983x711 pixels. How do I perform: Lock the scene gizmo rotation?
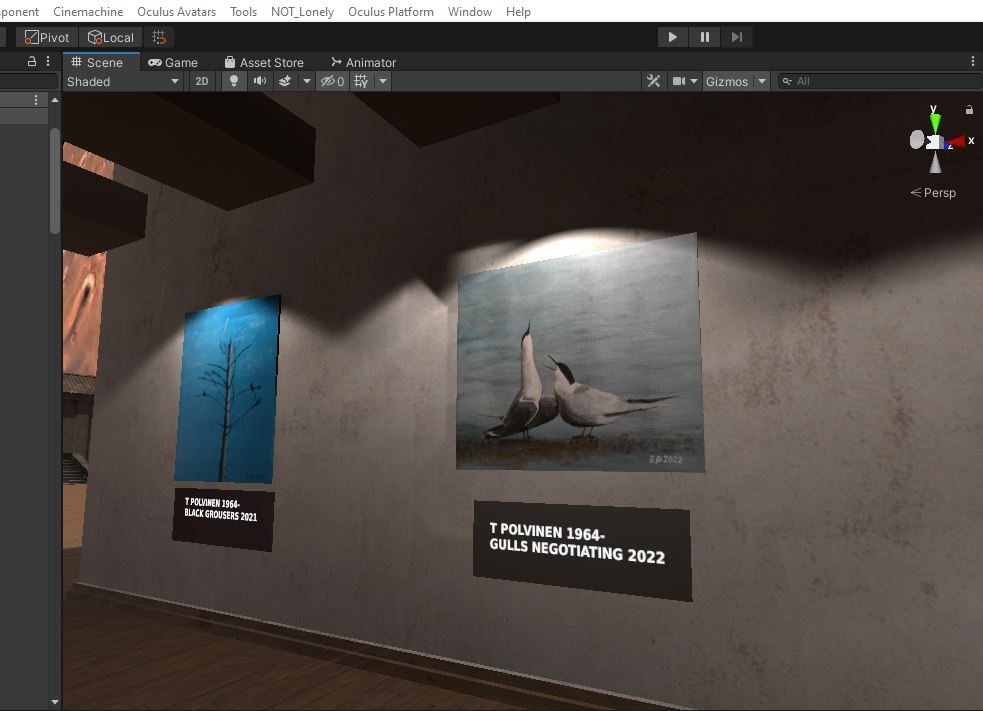pos(969,110)
